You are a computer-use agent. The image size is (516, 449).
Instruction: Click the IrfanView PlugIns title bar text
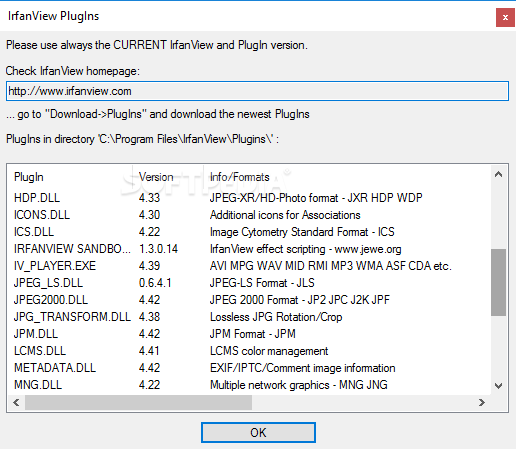pos(53,16)
